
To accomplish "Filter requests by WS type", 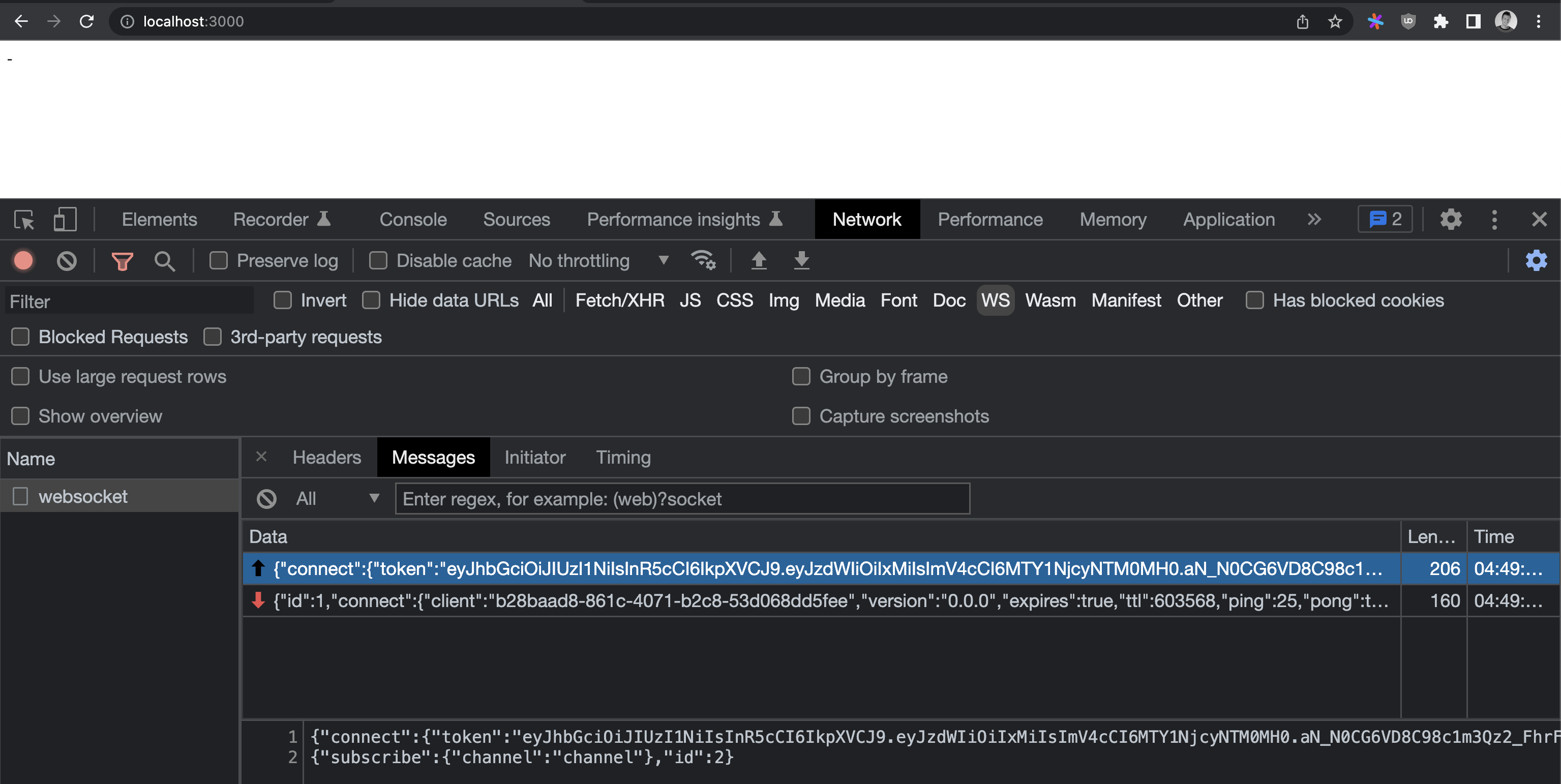I will [x=996, y=300].
